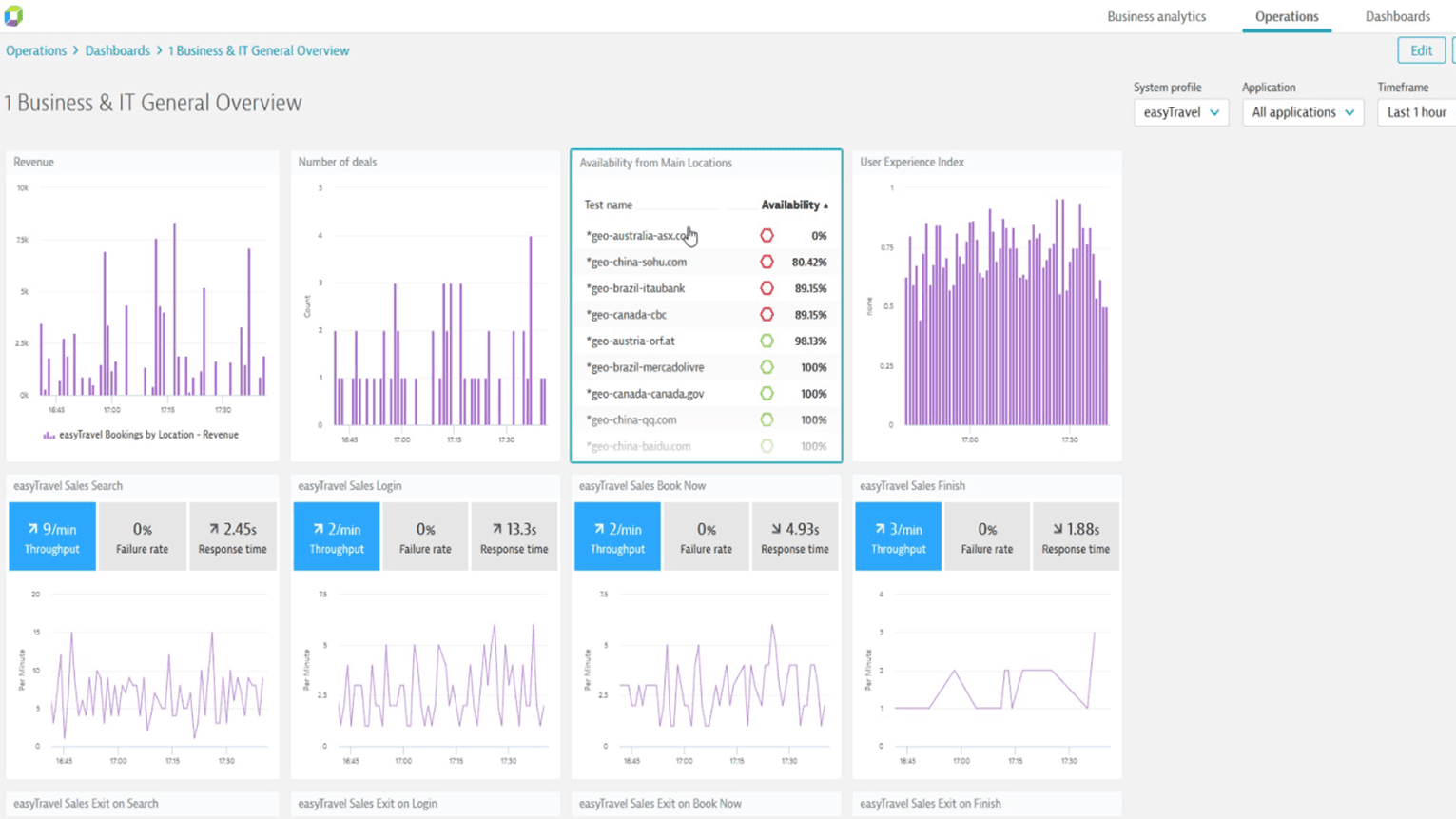The width and height of the screenshot is (1456, 819).
Task: Click easyTravel Sales Exit on Finish title
Action: (x=930, y=804)
